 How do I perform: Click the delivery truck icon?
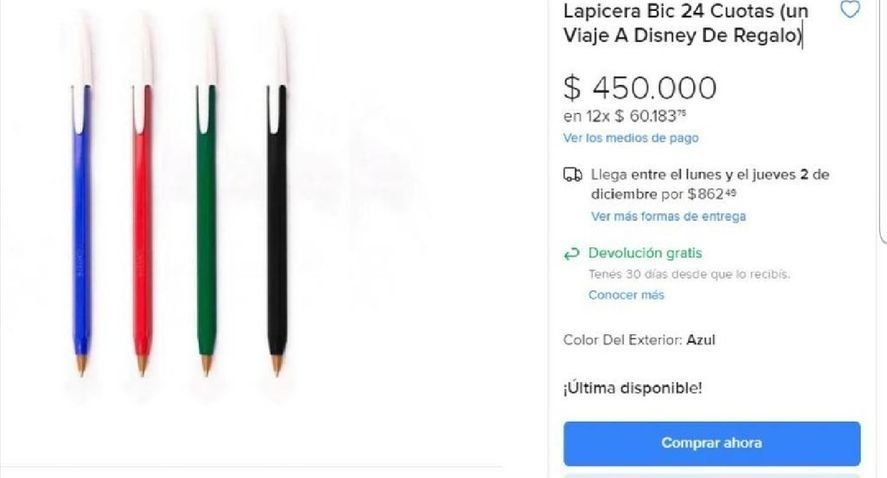pyautogui.click(x=572, y=175)
